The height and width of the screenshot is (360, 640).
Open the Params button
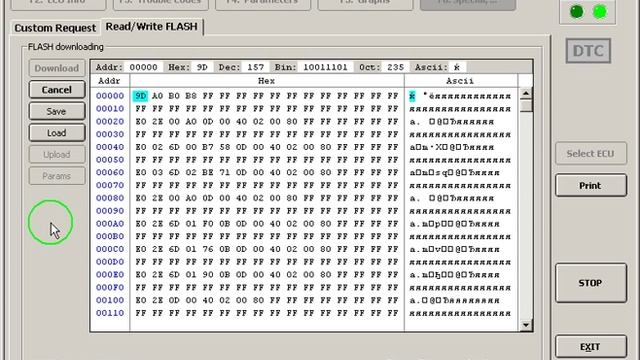57,176
